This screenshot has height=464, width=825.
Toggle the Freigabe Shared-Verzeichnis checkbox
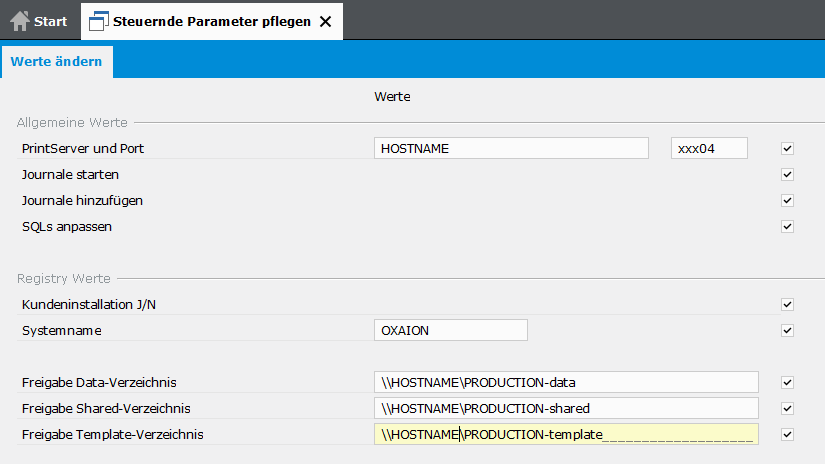coord(788,408)
